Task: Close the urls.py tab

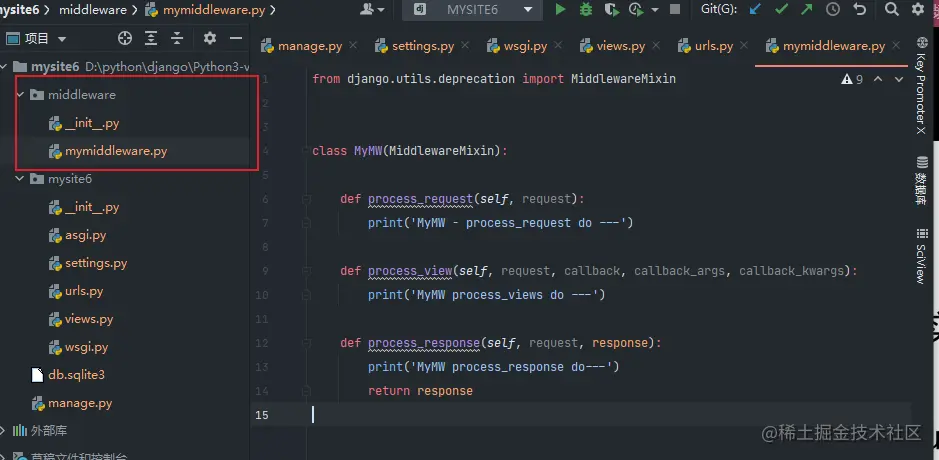Action: pyautogui.click(x=744, y=46)
